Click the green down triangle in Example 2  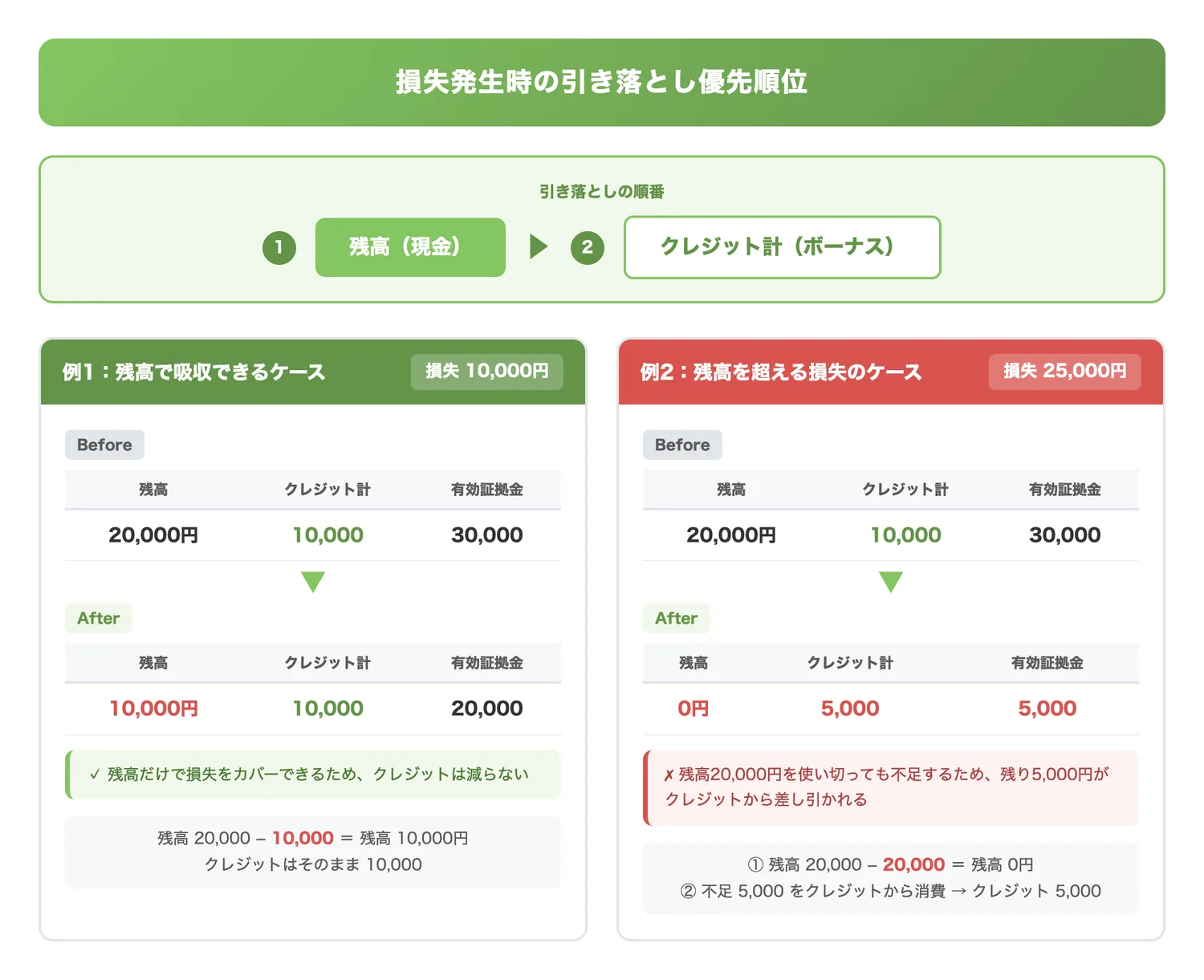coord(891,582)
